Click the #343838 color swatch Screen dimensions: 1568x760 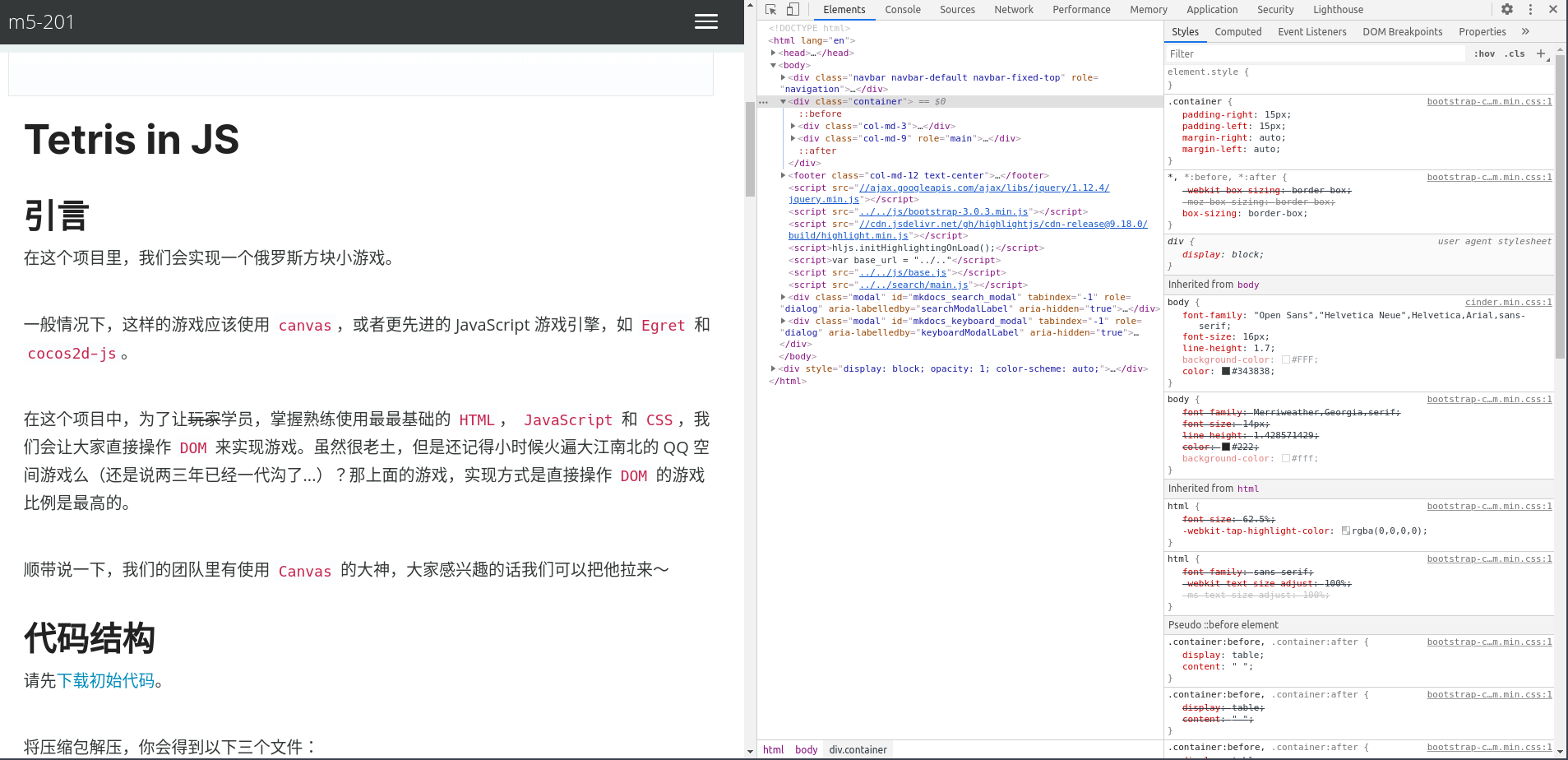coord(1226,372)
